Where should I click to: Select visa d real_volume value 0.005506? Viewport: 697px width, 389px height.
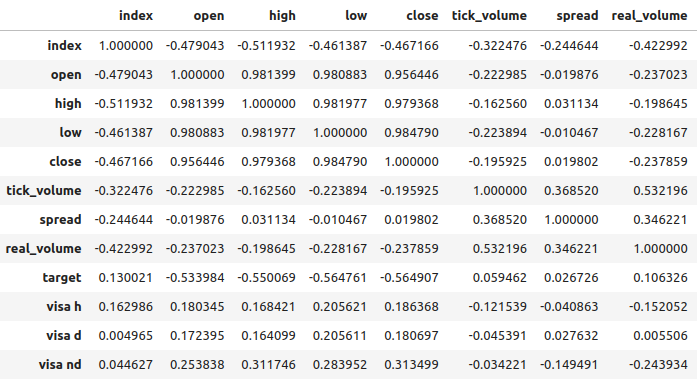click(x=661, y=335)
